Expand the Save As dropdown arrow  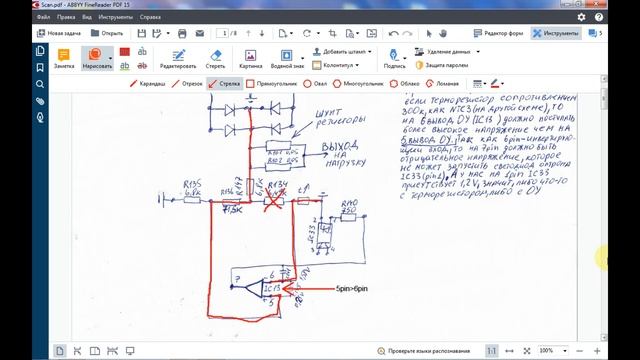pyautogui.click(x=168, y=33)
